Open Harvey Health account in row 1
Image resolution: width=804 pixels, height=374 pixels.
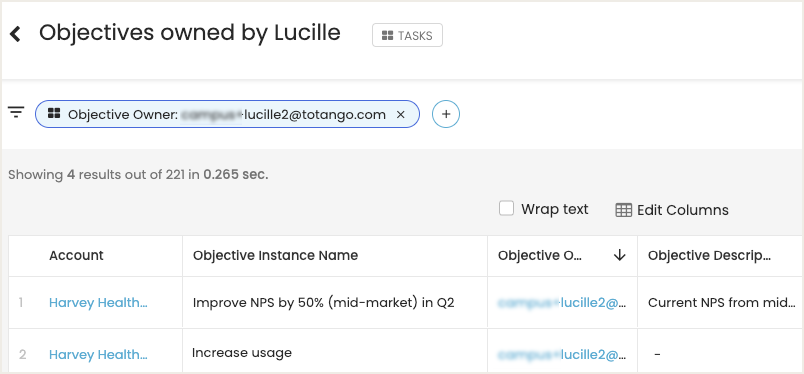pos(98,303)
